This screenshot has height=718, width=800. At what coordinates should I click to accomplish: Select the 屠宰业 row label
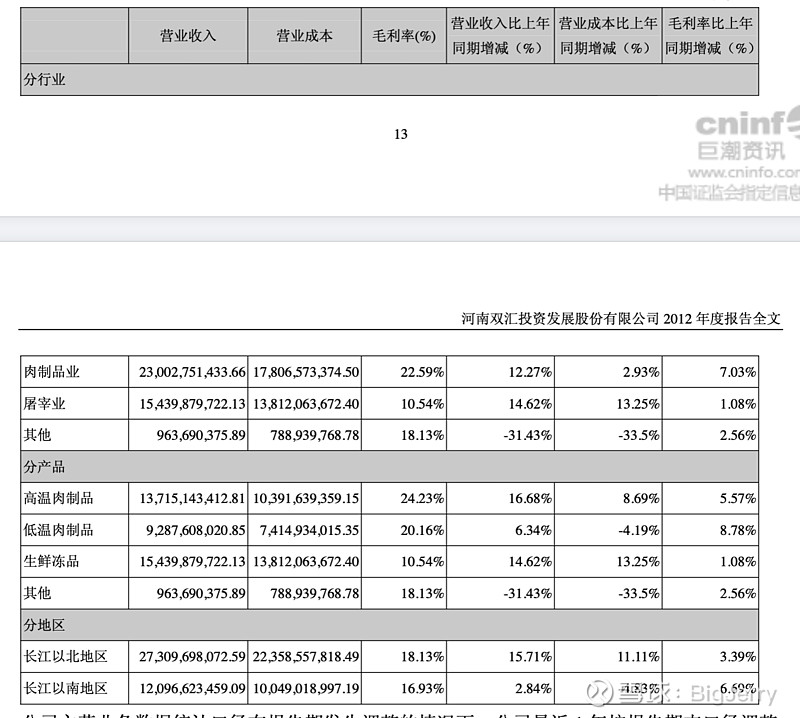[x=44, y=404]
